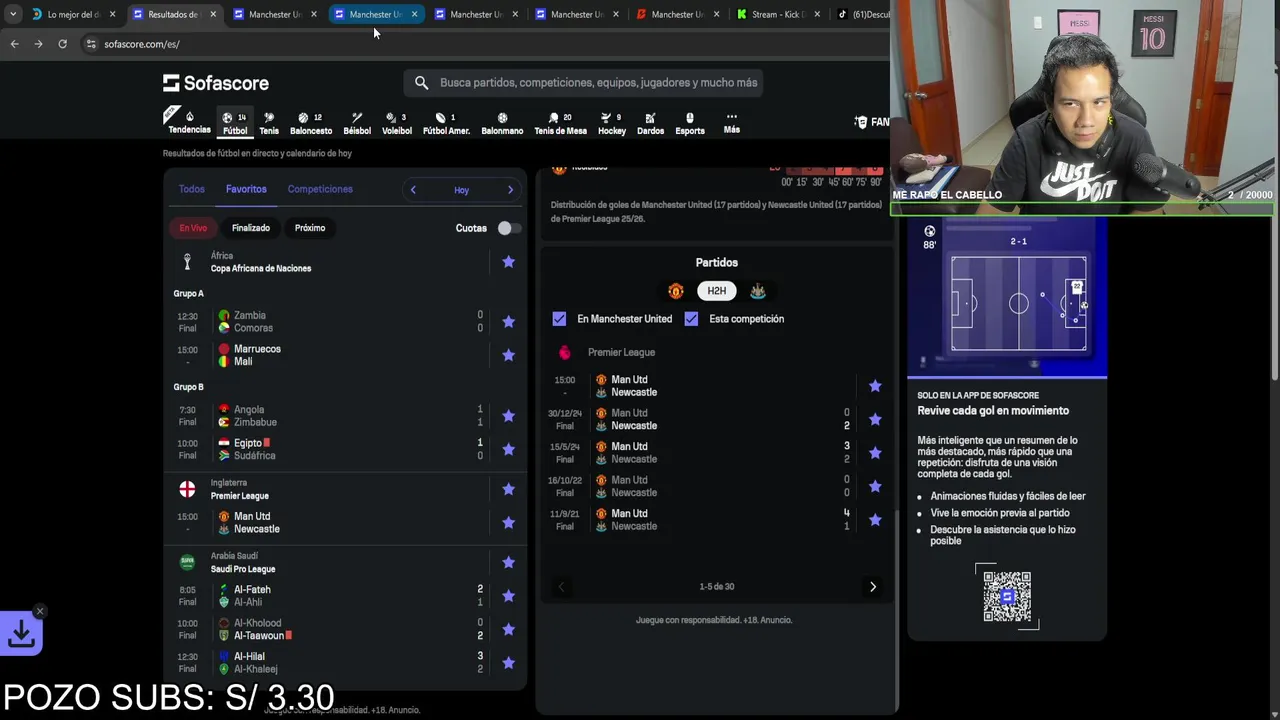This screenshot has height=720, width=1280.
Task: Select the Manchester United crest in Partidos
Action: pos(676,291)
